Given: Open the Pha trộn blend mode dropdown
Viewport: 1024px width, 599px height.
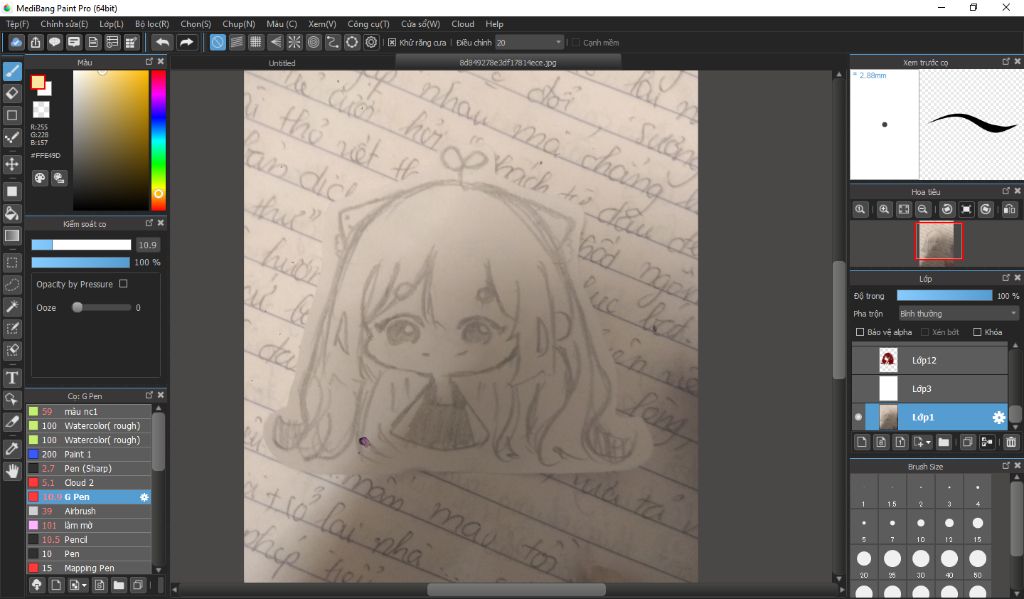Looking at the screenshot, I should coord(958,314).
